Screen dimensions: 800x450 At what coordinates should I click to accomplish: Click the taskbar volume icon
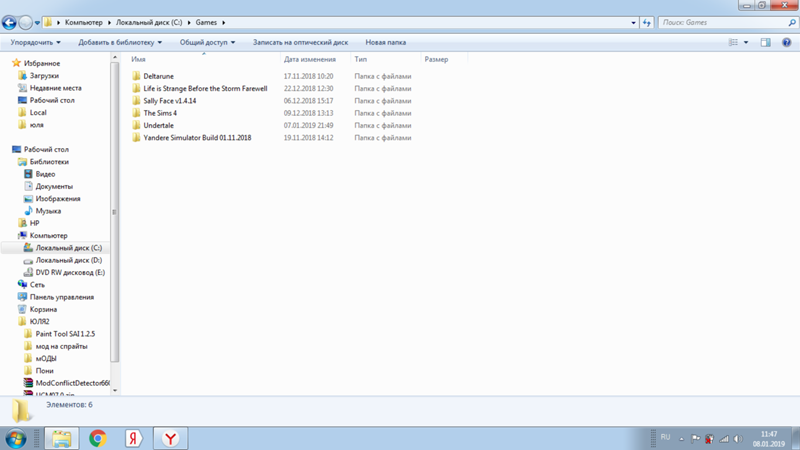[x=738, y=438]
